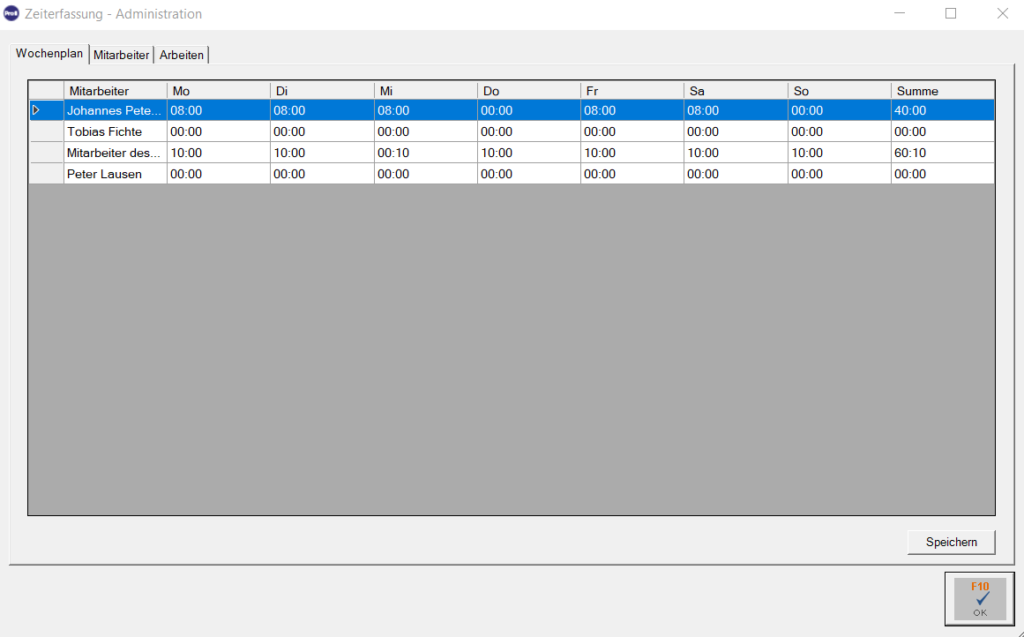The image size is (1024, 637).
Task: Click Tobias Fichte's Friday cell
Action: [632, 131]
